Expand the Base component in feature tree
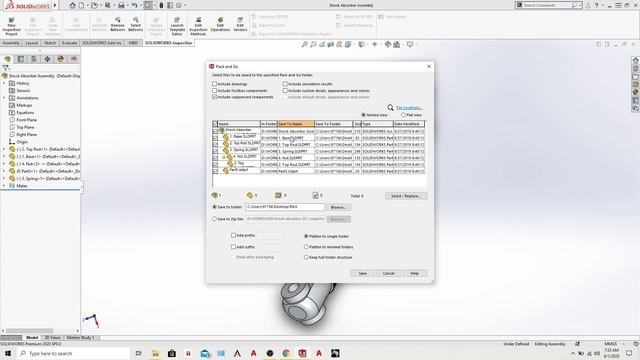Viewport: 640px width, 360px height. [x=4, y=157]
